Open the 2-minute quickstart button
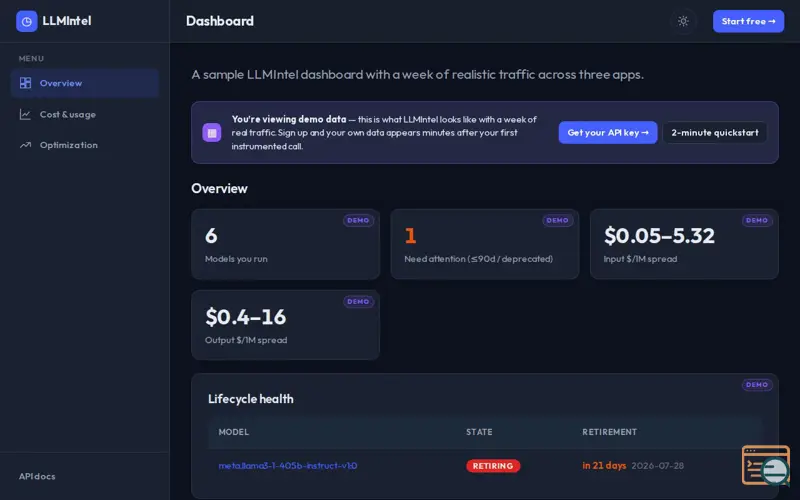800x500 pixels. click(x=714, y=133)
